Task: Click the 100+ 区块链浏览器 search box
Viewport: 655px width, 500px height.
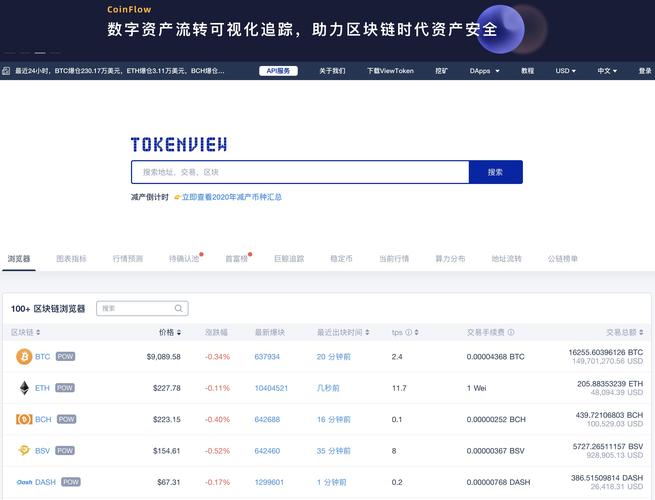Action: [142, 308]
